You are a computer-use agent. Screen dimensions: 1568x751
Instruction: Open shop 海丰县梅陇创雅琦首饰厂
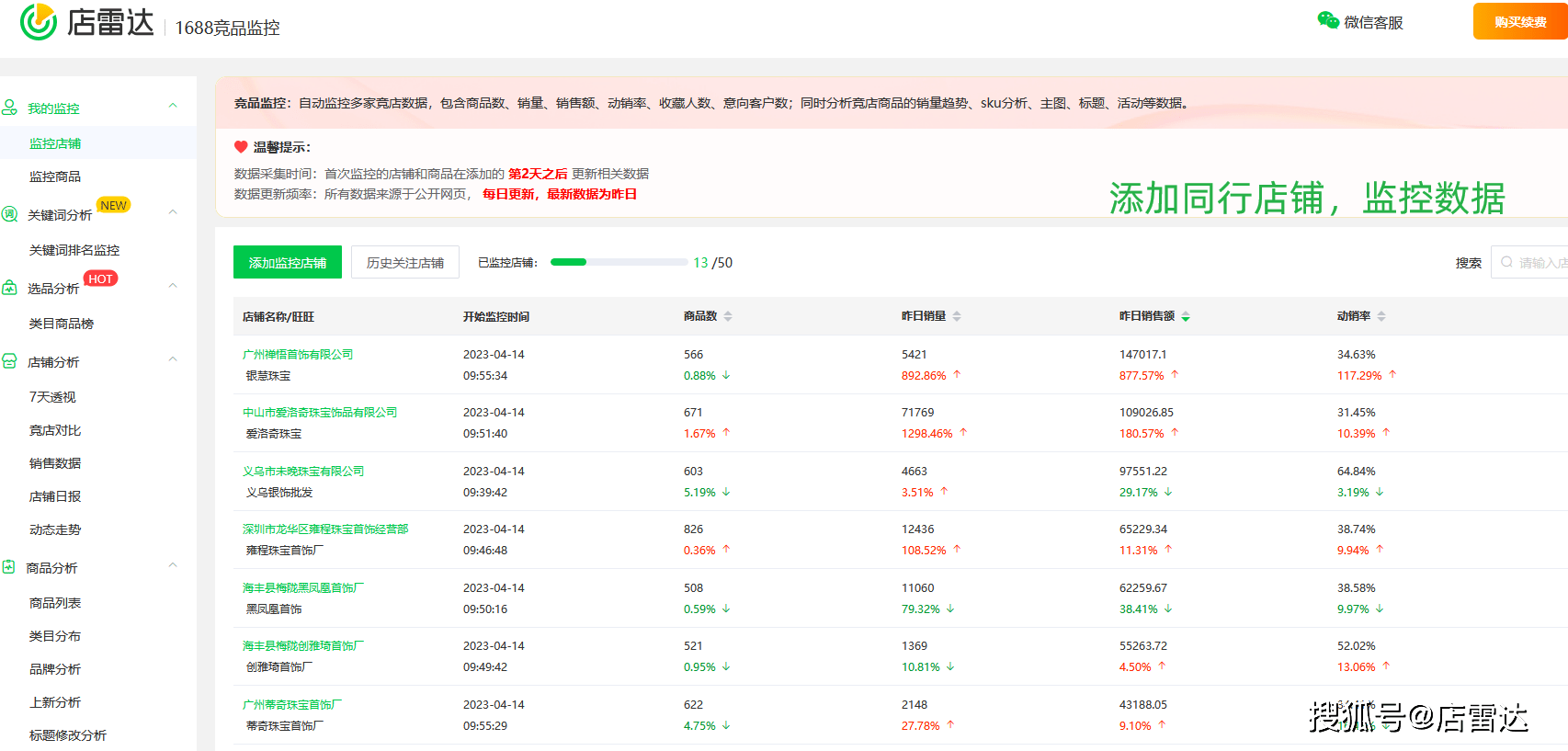[303, 645]
